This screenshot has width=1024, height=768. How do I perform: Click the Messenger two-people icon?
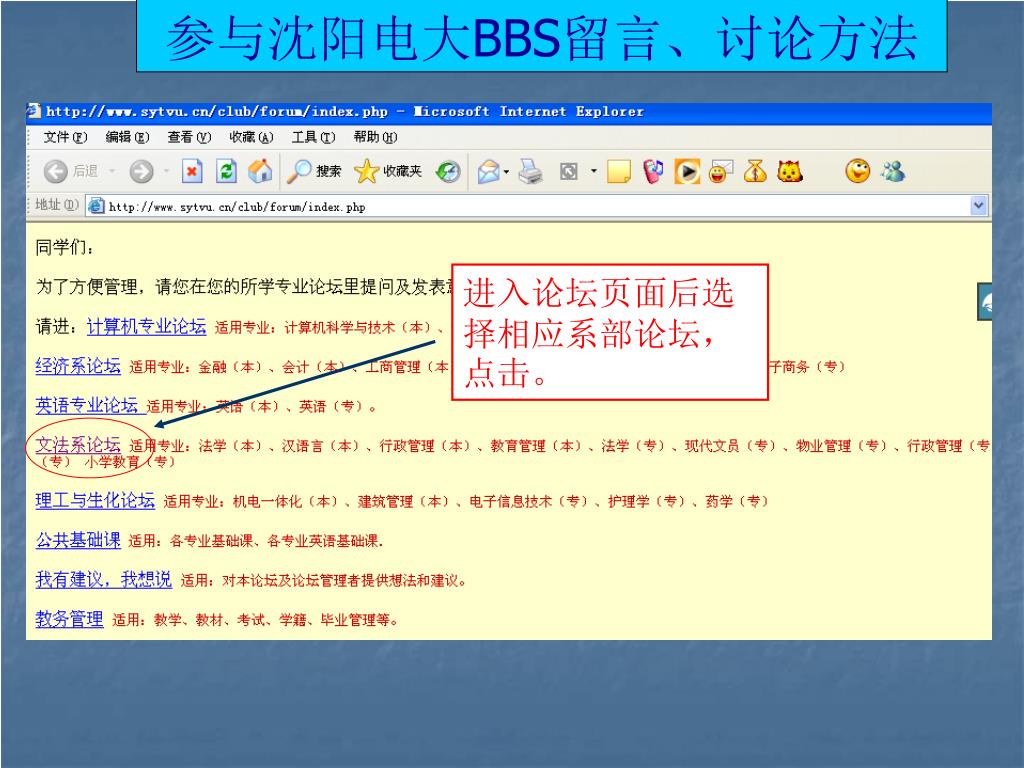coord(892,171)
